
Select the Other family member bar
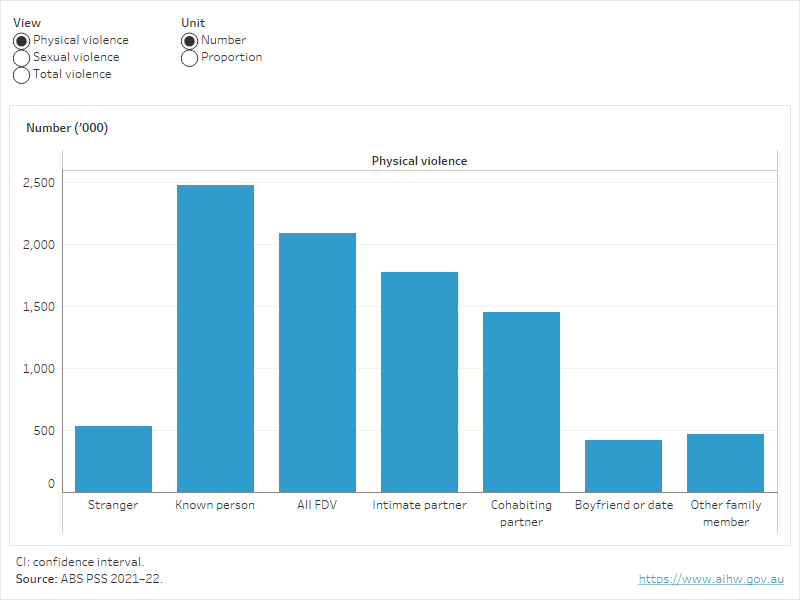725,463
